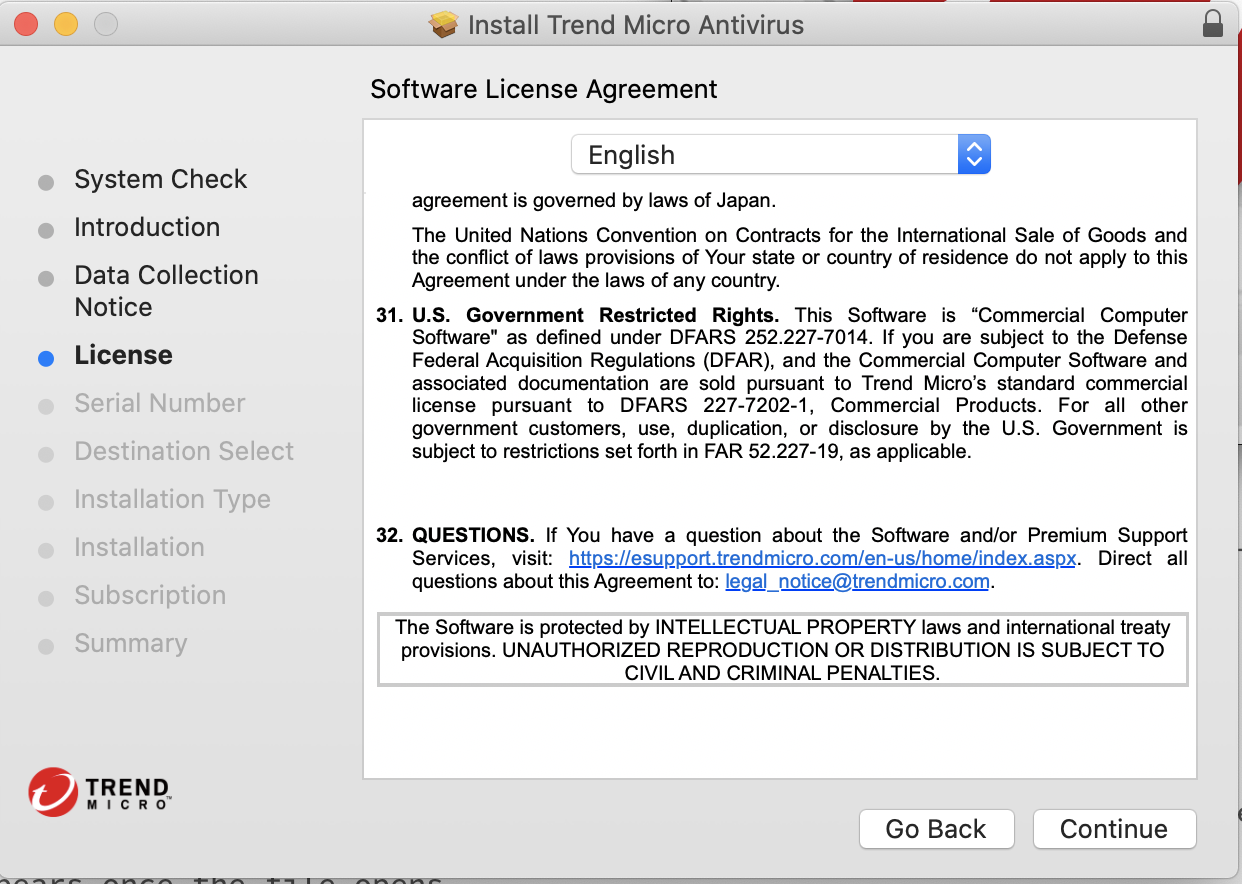Click the U.S. Government Restricted Rights heading
This screenshot has width=1242, height=884.
point(595,315)
